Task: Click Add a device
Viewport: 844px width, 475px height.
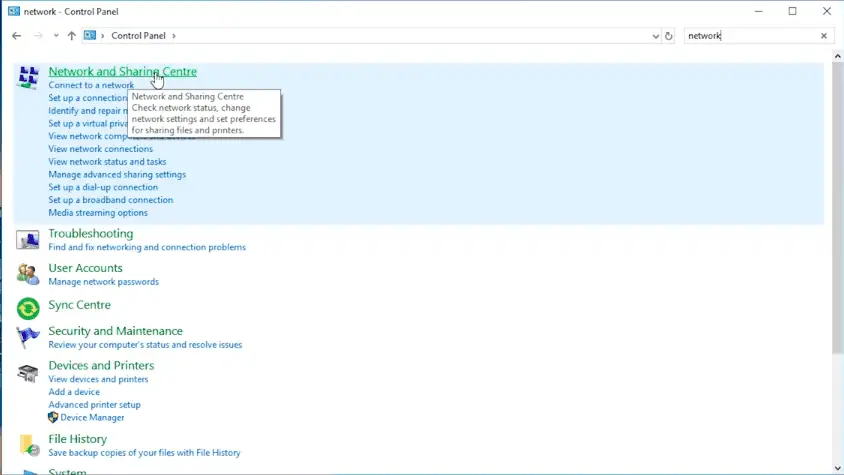Action: (x=74, y=392)
